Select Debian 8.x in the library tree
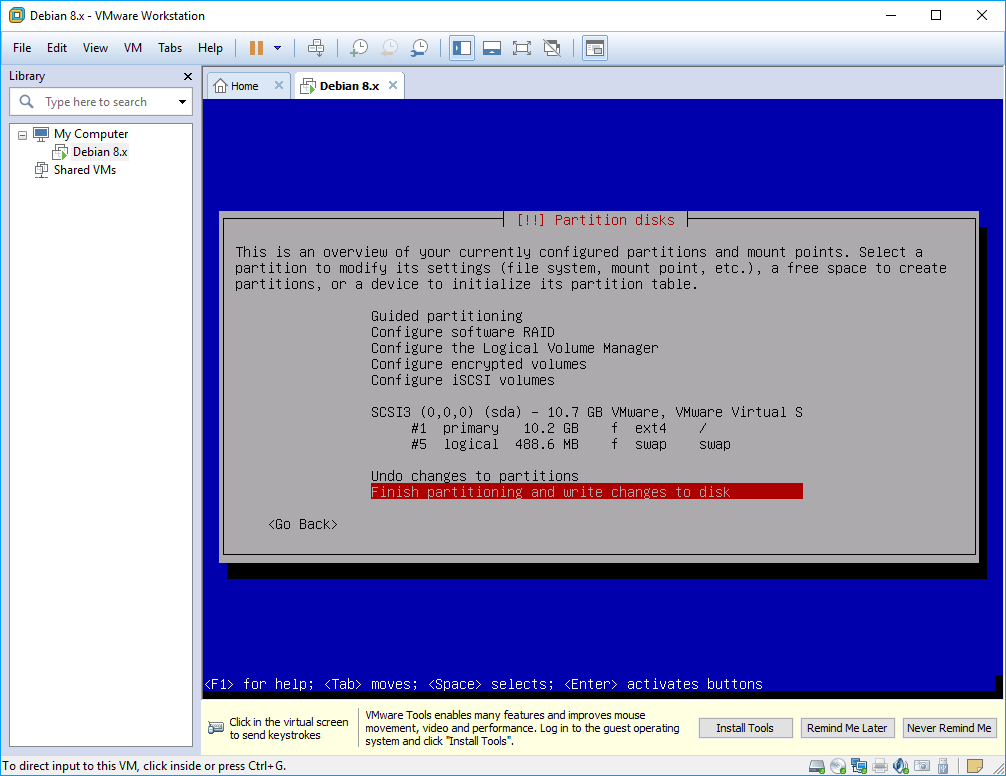The height and width of the screenshot is (776, 1006). 99,152
